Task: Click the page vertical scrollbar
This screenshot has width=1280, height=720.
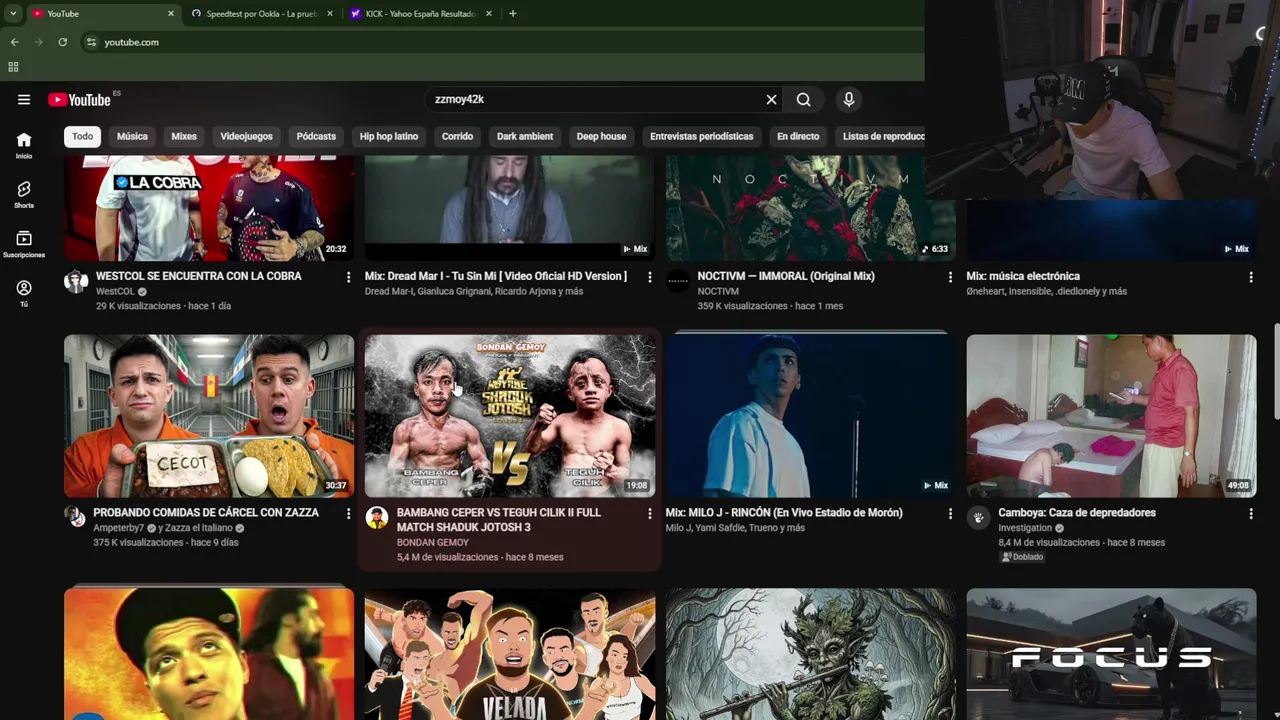Action: [x=1276, y=372]
